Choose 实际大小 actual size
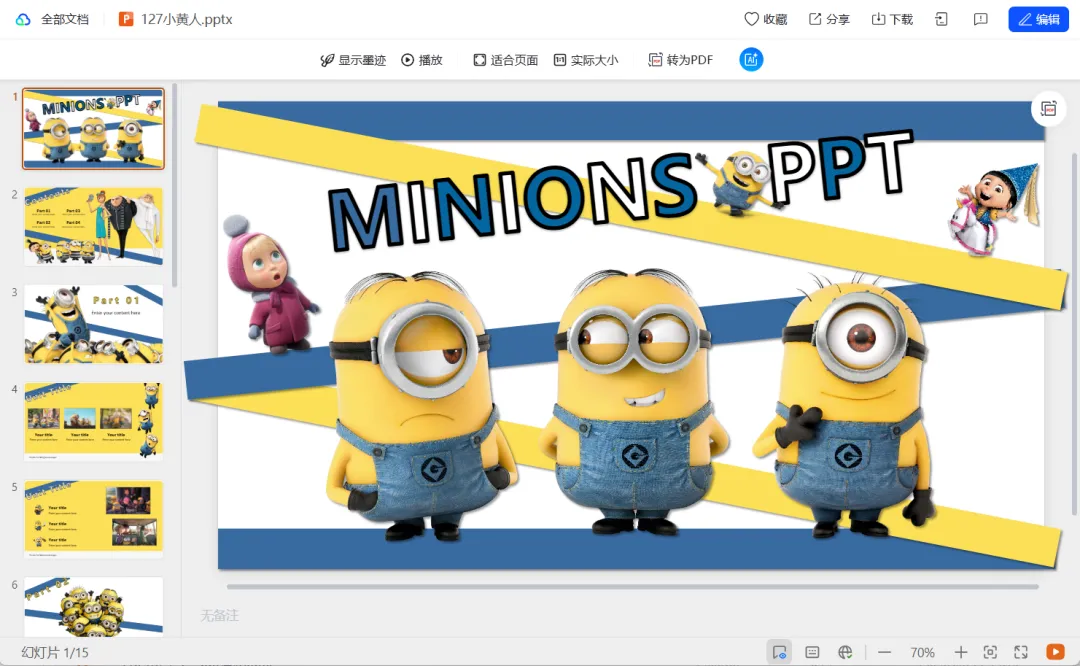 pos(585,60)
